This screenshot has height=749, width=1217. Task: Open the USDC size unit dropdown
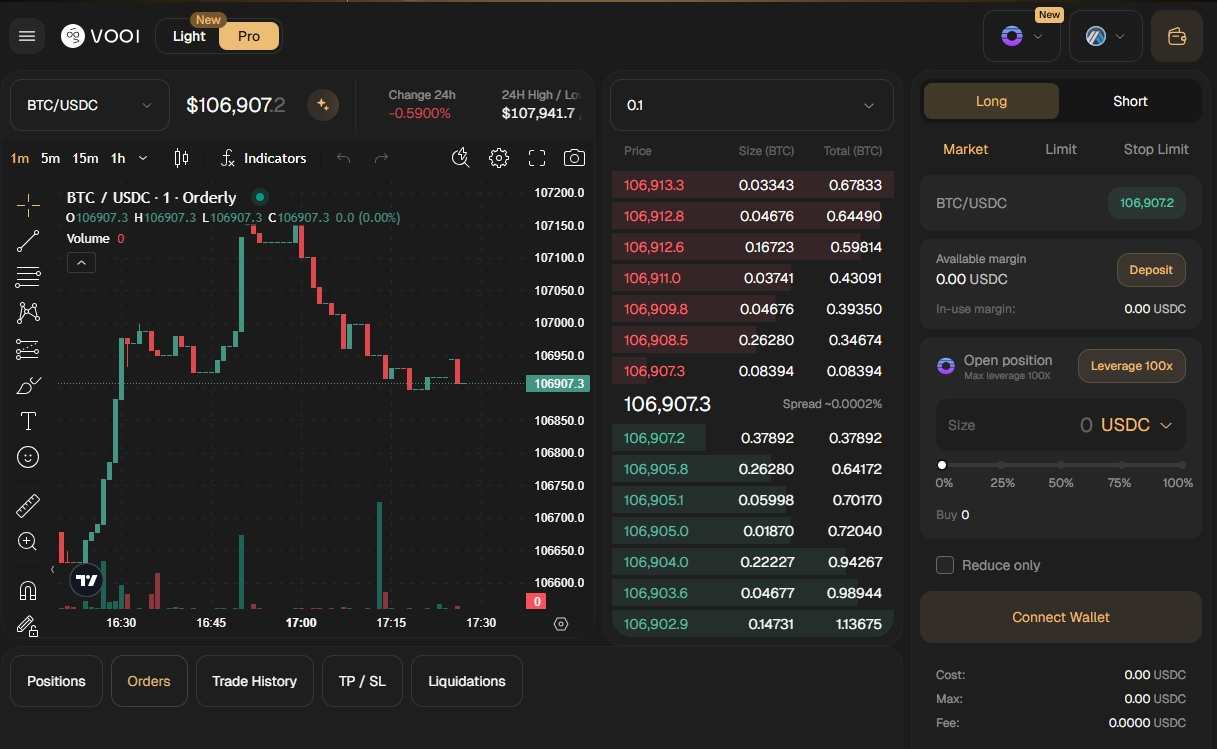(1138, 424)
